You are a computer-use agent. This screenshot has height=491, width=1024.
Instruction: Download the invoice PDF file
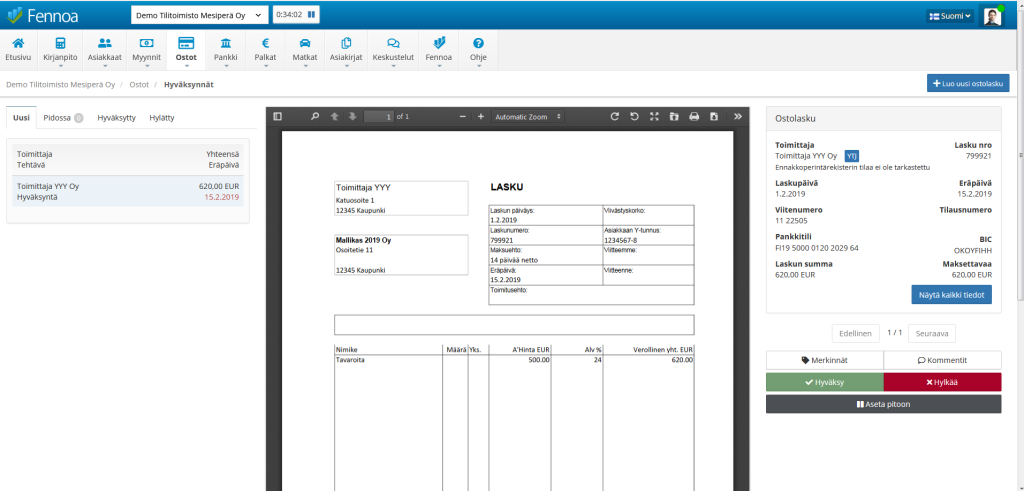click(714, 117)
